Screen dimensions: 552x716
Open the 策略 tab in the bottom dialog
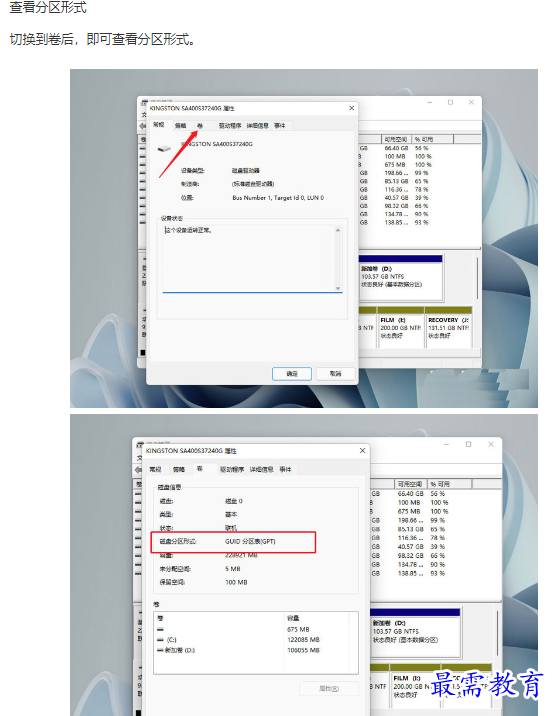[179, 469]
